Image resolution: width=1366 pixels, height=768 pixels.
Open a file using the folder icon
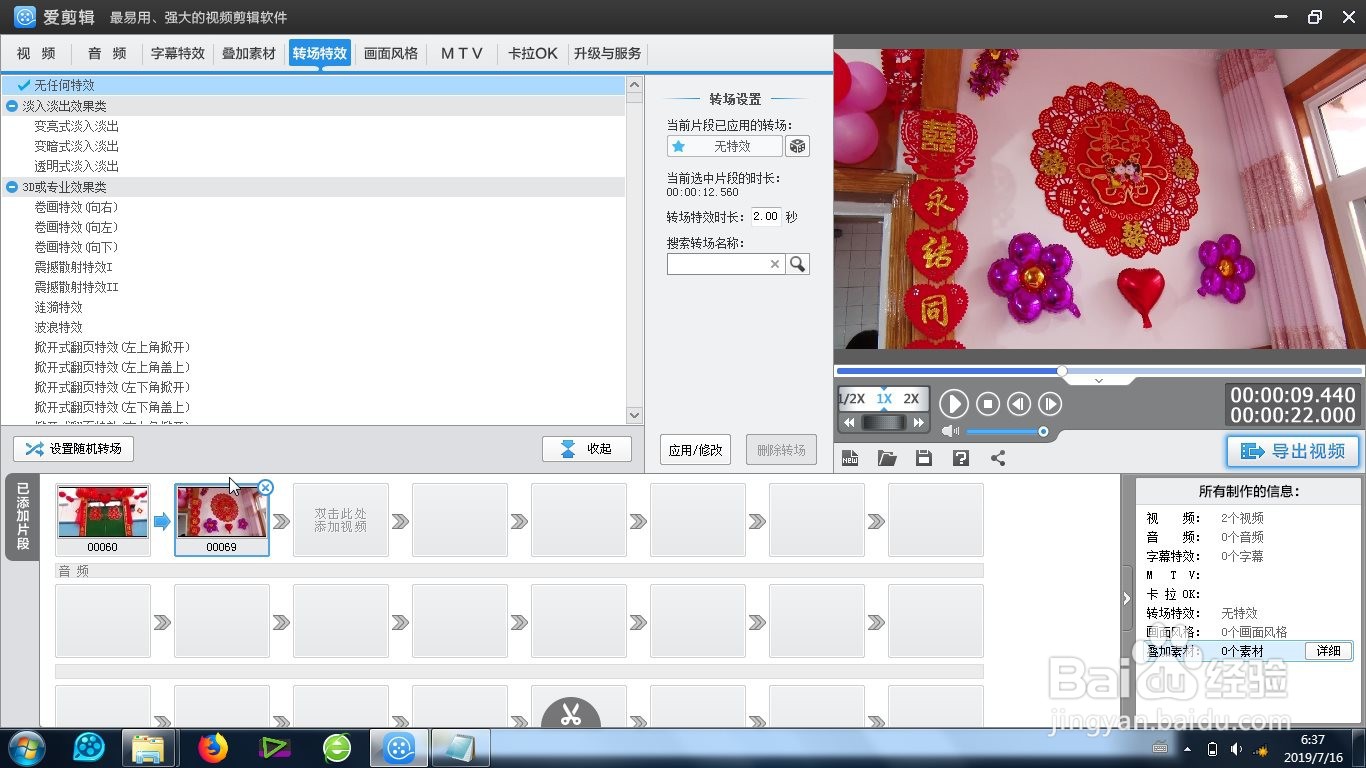pos(887,457)
